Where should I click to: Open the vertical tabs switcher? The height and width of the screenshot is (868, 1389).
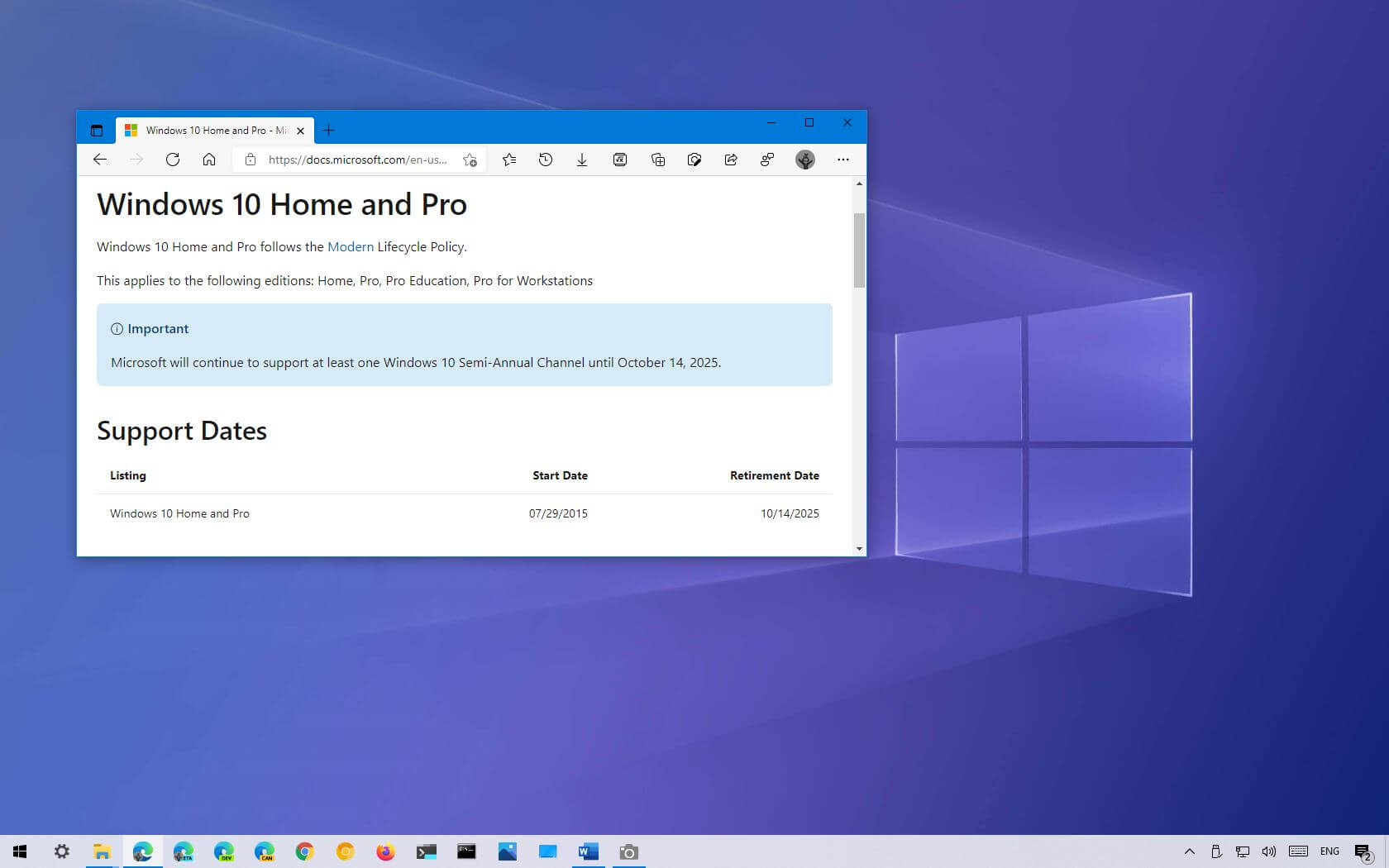pyautogui.click(x=97, y=130)
